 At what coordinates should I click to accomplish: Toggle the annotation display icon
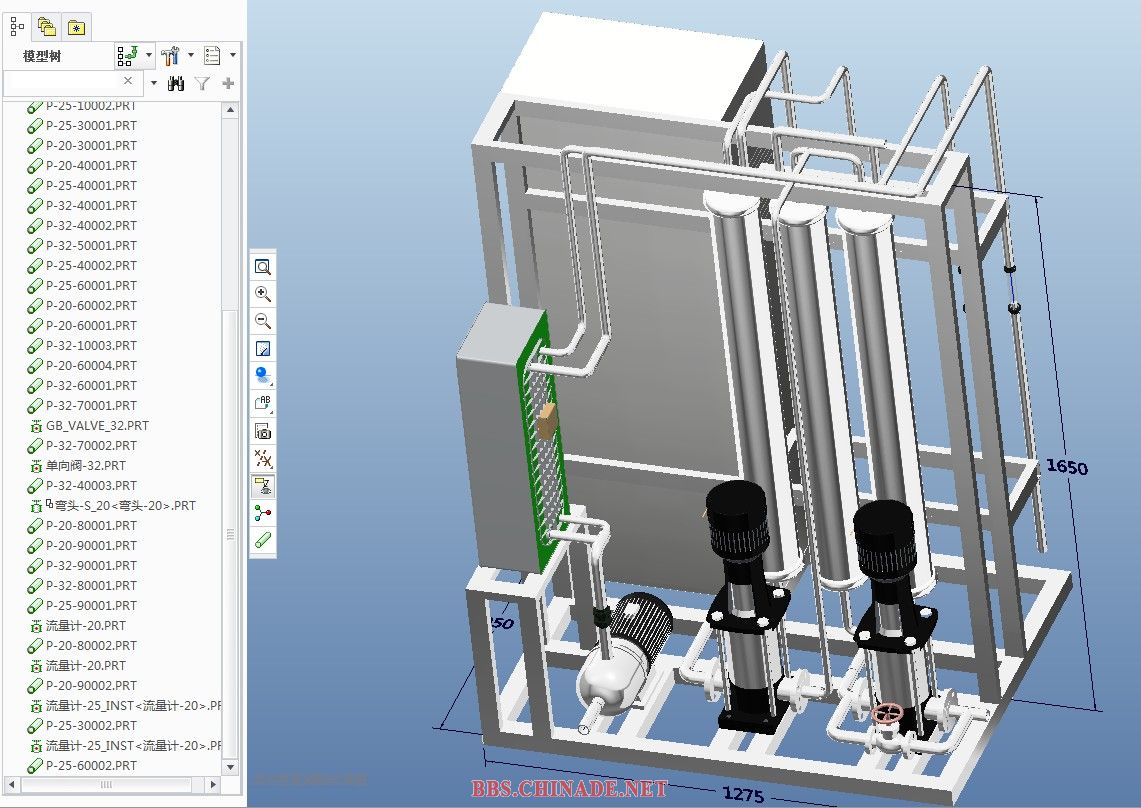(x=263, y=486)
